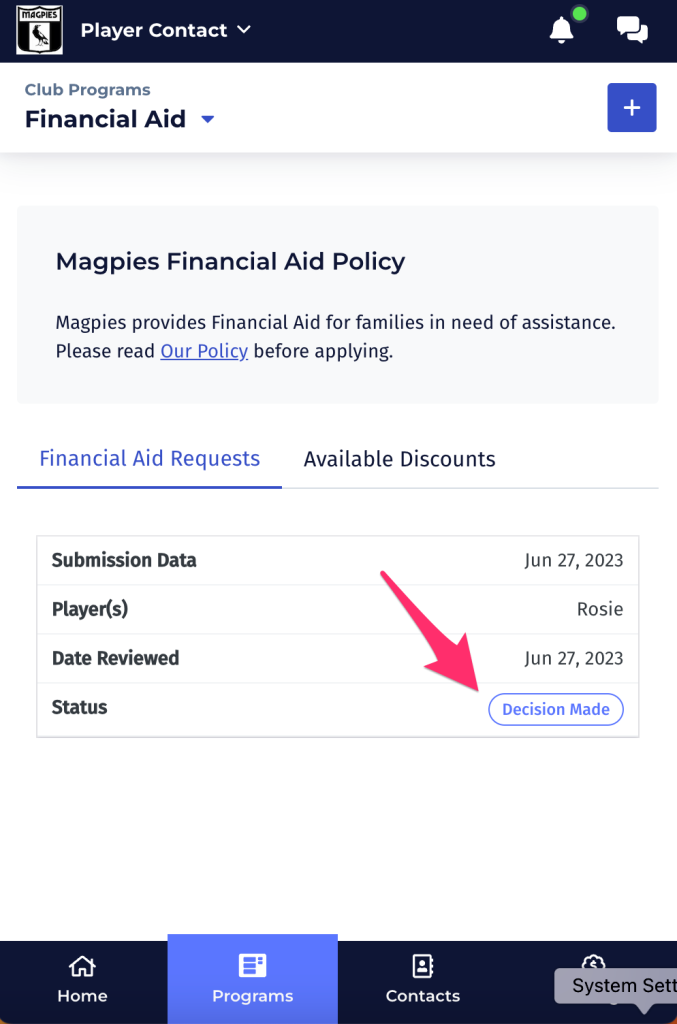Go to Home in bottom navigation
Image resolution: width=677 pixels, height=1024 pixels.
click(82, 980)
